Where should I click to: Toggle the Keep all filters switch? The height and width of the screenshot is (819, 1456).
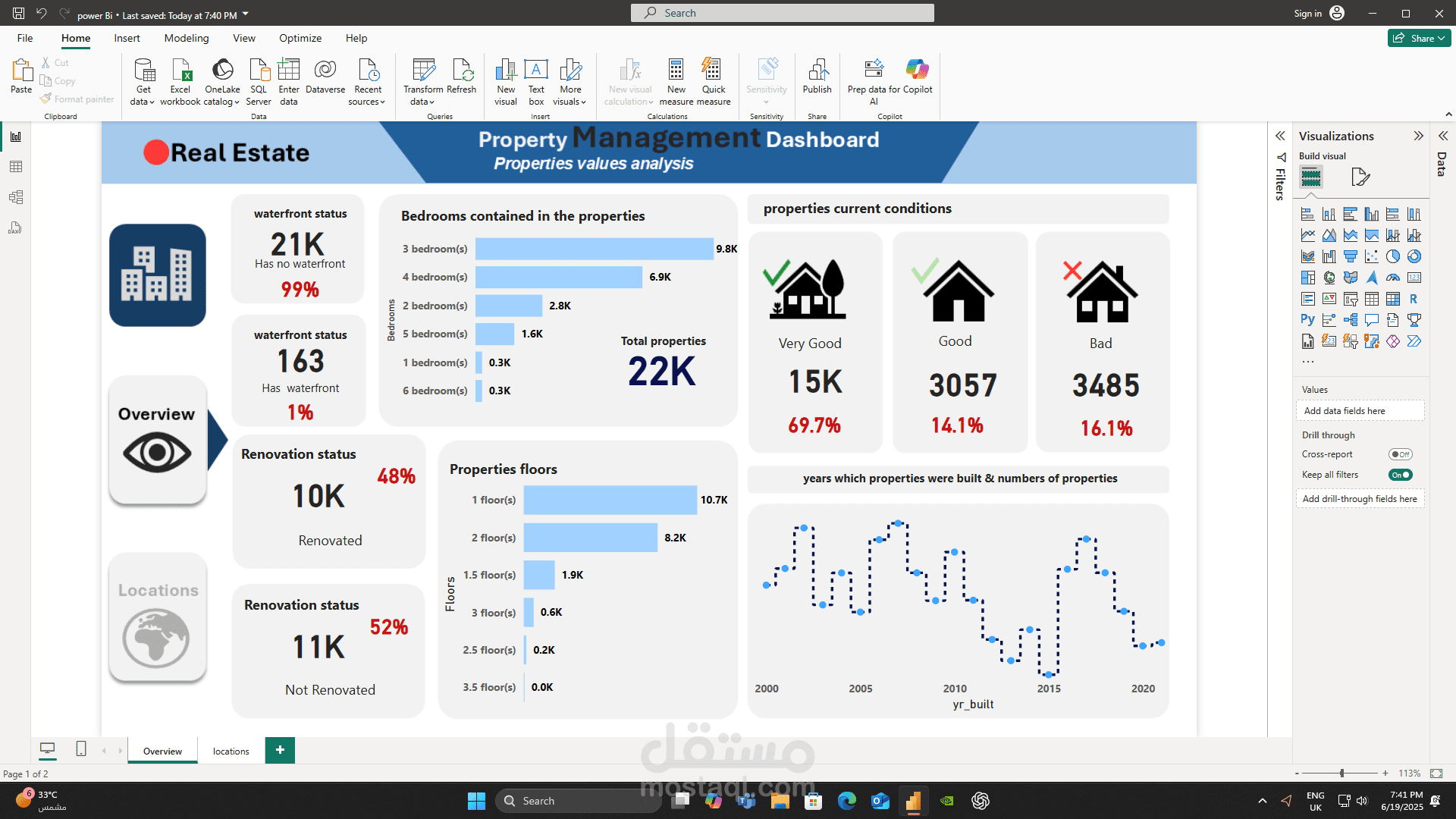[1401, 475]
